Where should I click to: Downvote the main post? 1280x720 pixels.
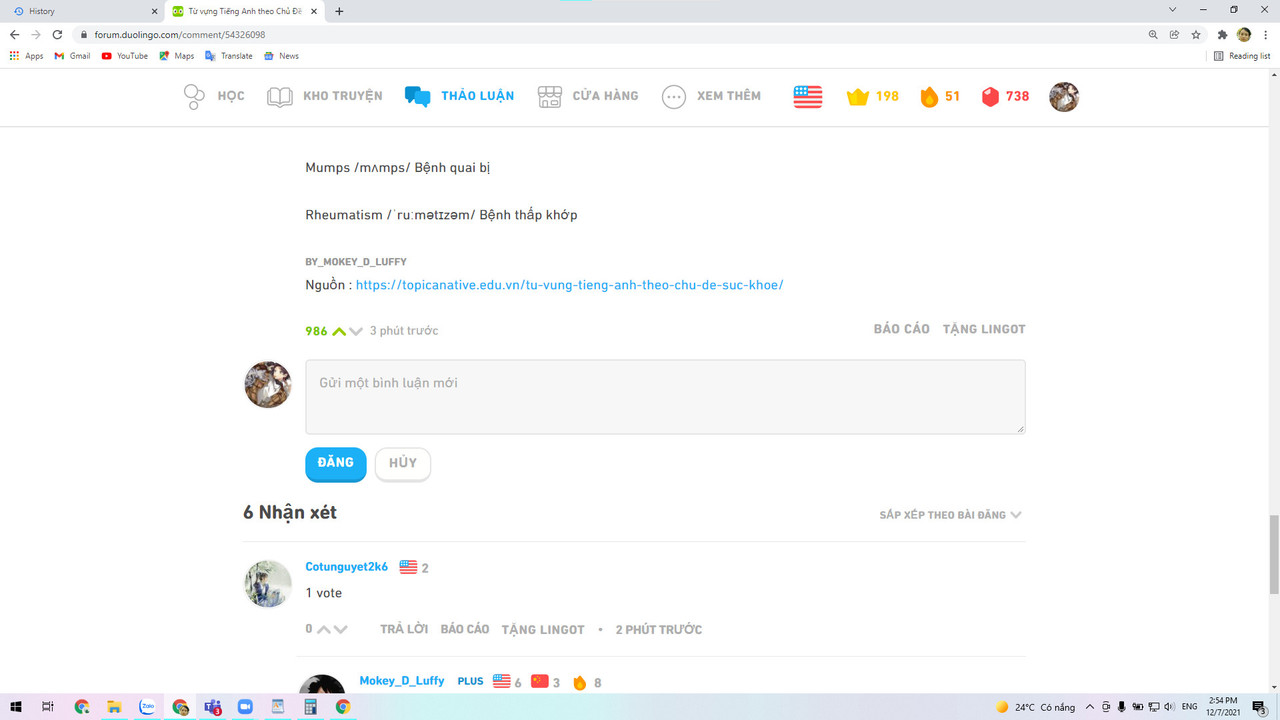pyautogui.click(x=356, y=331)
